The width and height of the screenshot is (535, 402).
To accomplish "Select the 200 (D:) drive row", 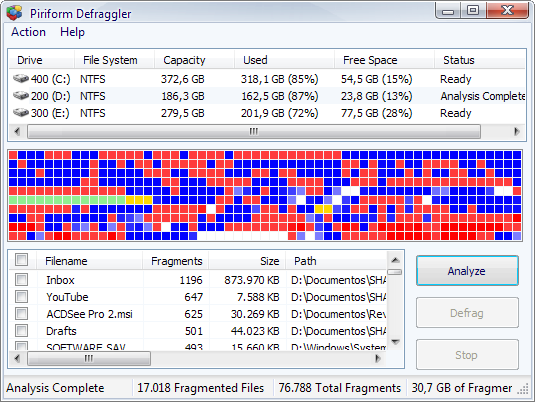I will (x=267, y=96).
